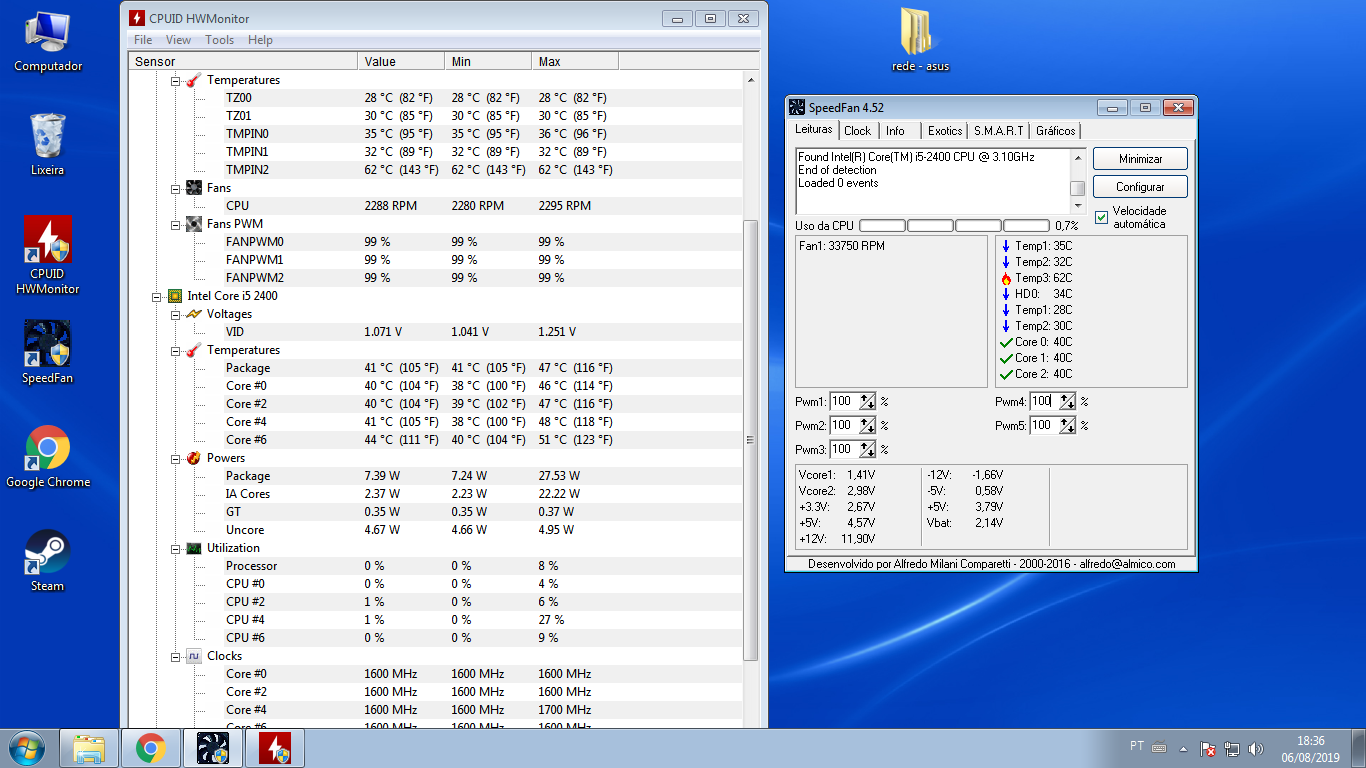Open the Lixeira recycle bin icon
1366x768 pixels.
pos(47,145)
